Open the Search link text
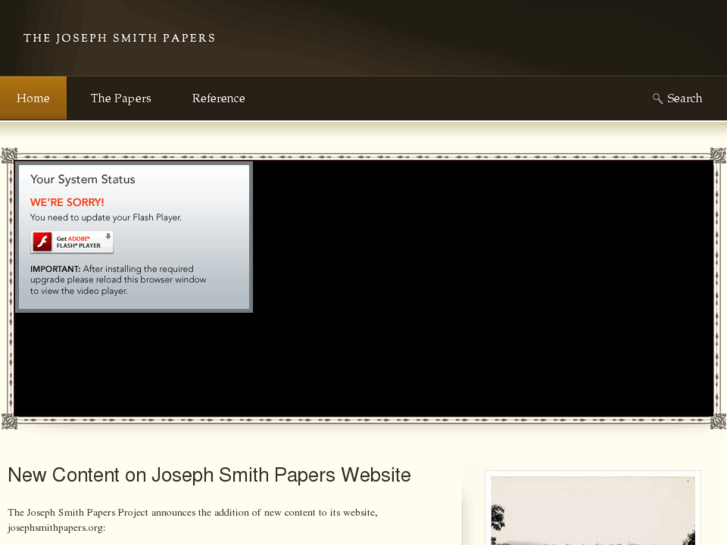This screenshot has width=727, height=545. click(x=684, y=98)
